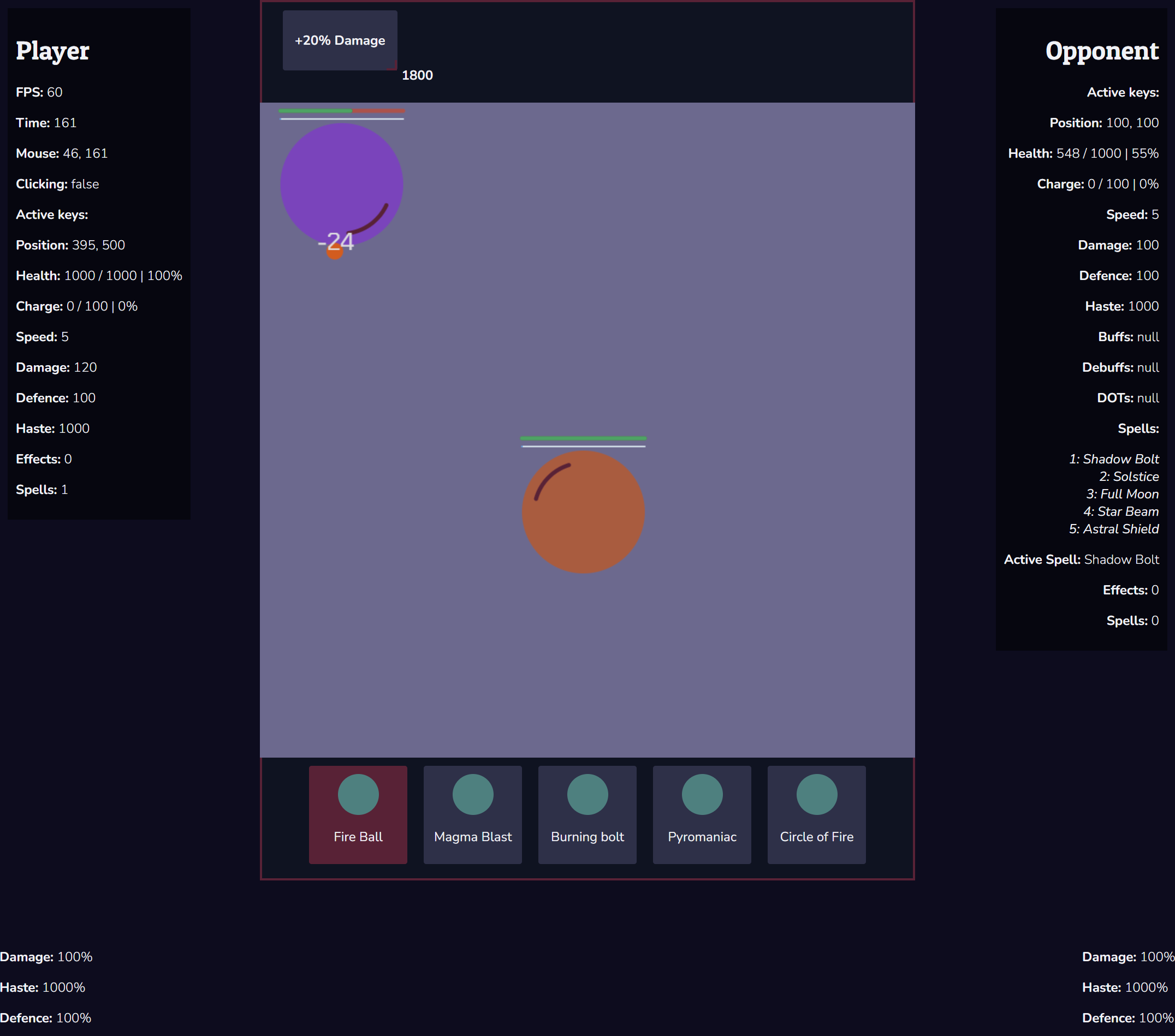Click the opponent's green-red health bar
1175x1036 pixels.
(341, 110)
